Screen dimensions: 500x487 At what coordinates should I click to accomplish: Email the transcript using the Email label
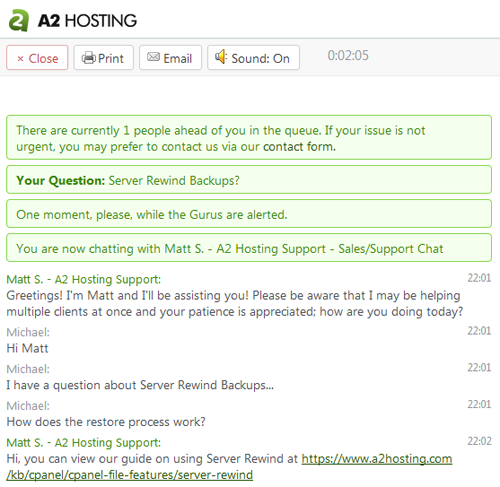point(178,59)
